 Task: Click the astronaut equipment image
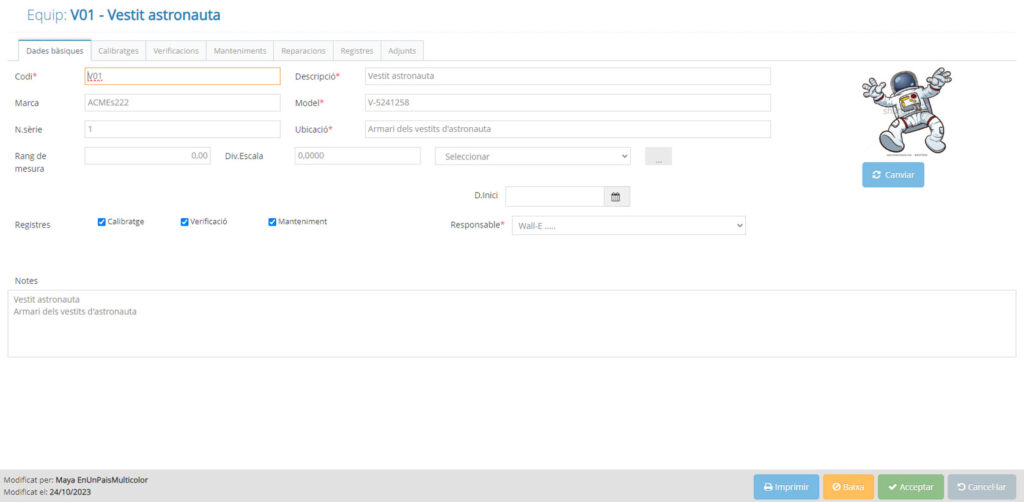[906, 111]
